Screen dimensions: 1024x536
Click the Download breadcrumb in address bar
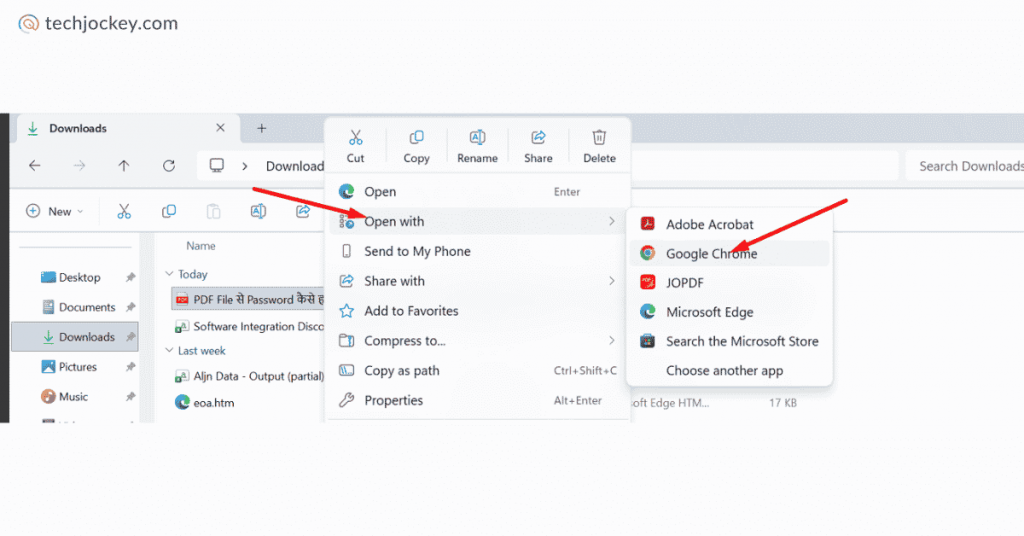[x=295, y=166]
